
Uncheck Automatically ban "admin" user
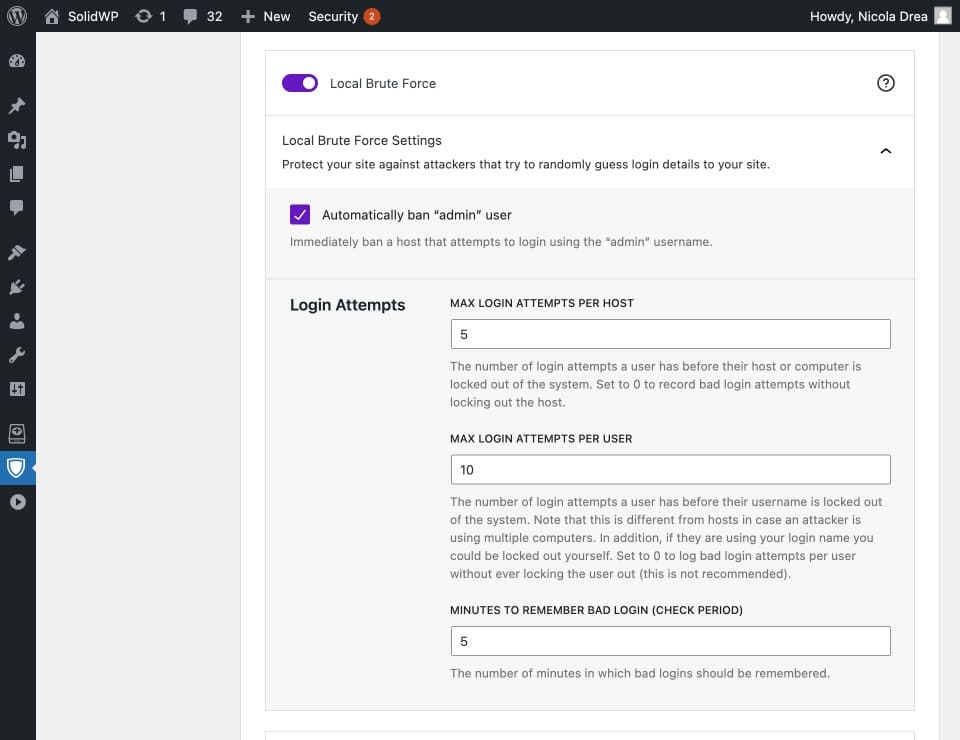pyautogui.click(x=299, y=214)
